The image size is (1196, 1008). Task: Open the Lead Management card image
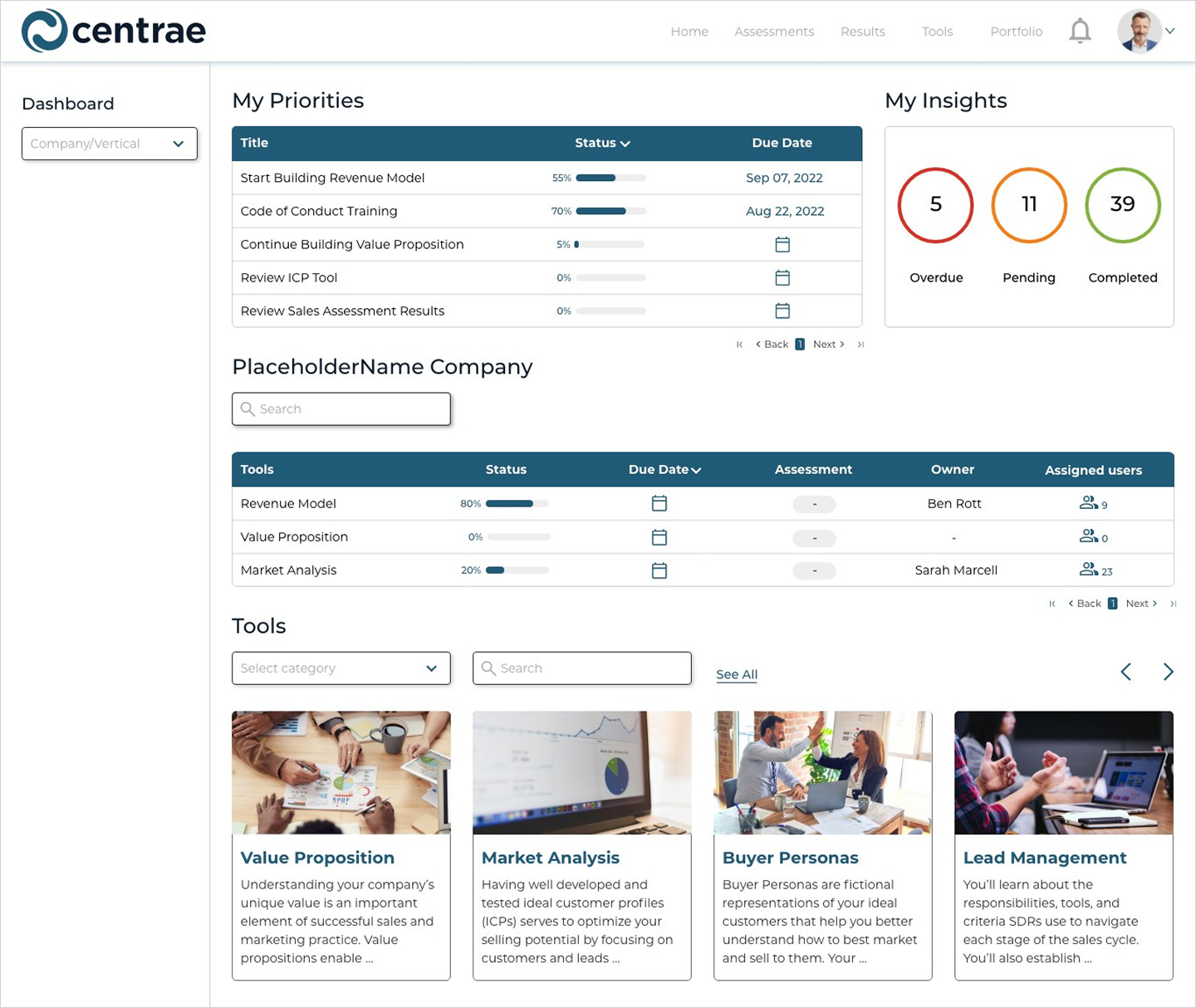[1064, 772]
